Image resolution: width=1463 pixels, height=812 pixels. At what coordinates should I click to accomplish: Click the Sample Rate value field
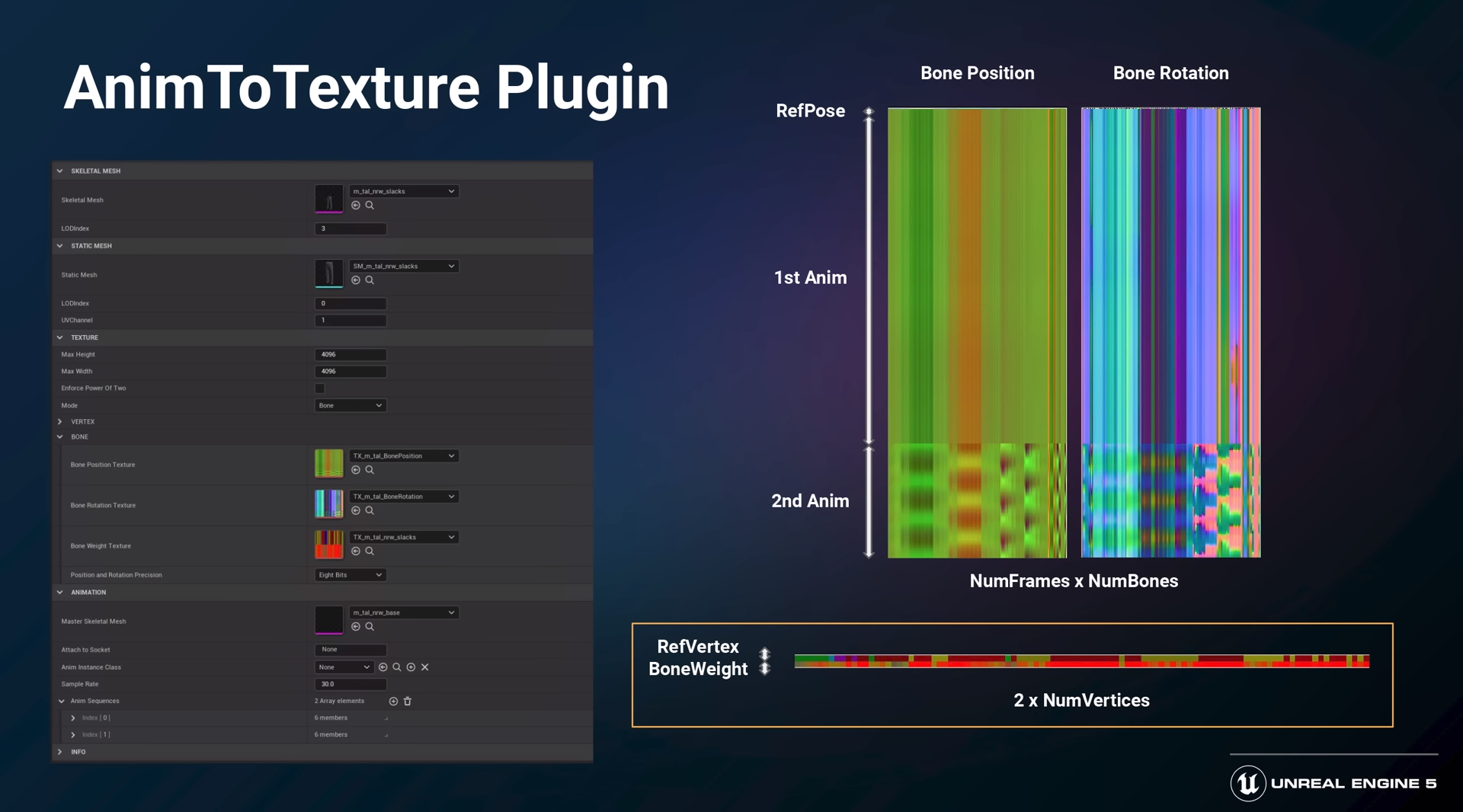point(350,684)
